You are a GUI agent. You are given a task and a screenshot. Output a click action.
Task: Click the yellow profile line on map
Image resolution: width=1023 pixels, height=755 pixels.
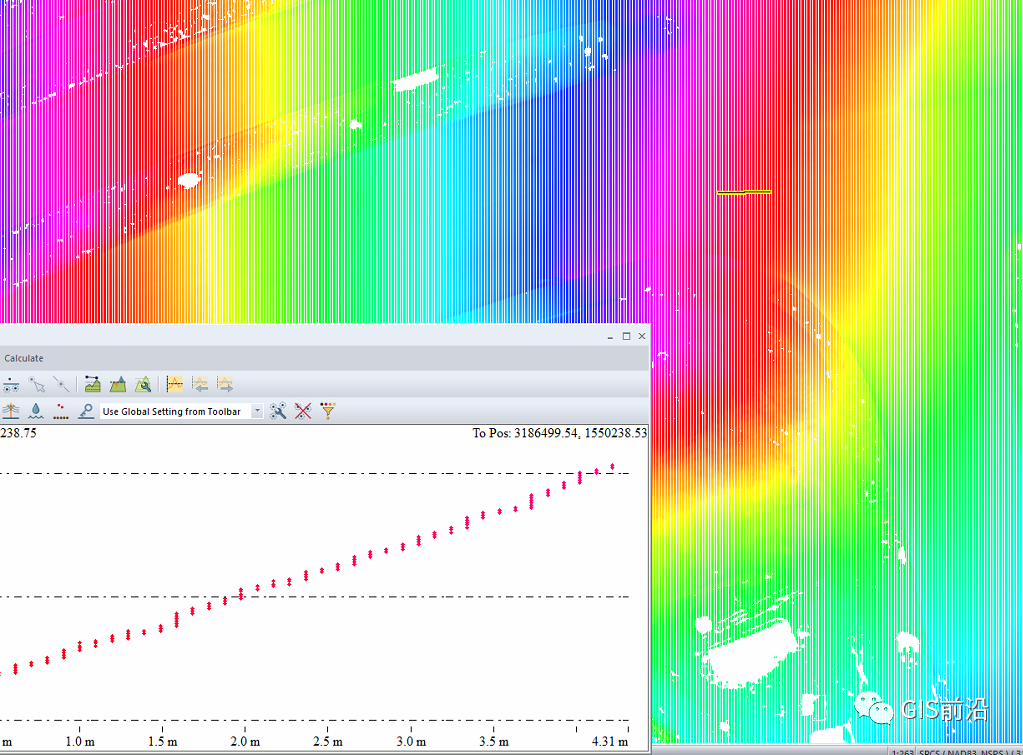tap(744, 192)
